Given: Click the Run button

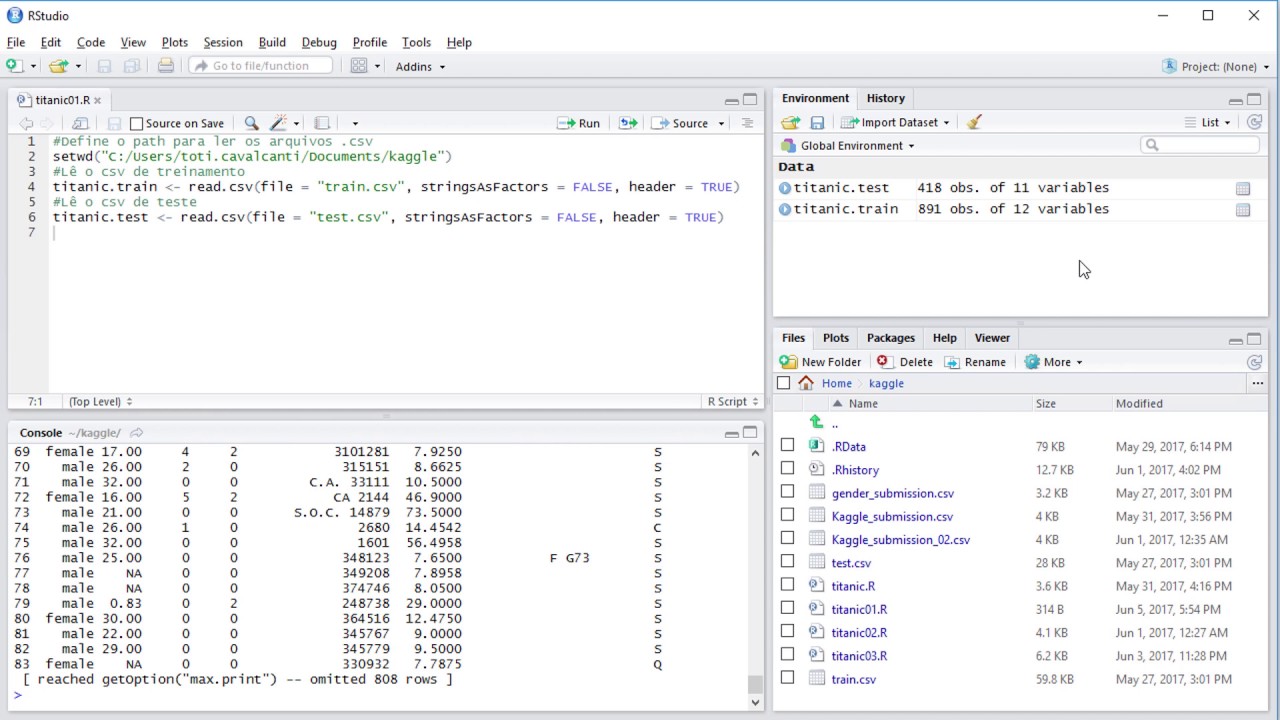Looking at the screenshot, I should pos(579,123).
